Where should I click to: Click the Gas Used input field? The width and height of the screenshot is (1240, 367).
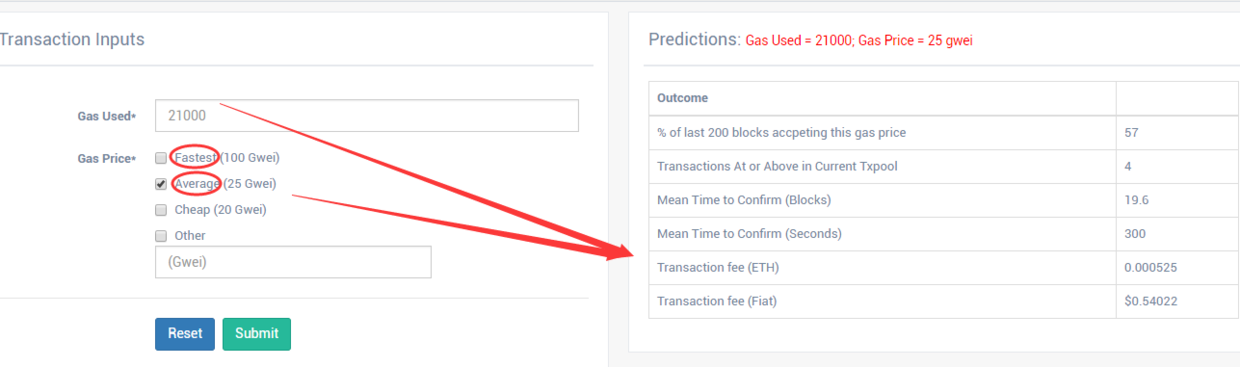367,115
